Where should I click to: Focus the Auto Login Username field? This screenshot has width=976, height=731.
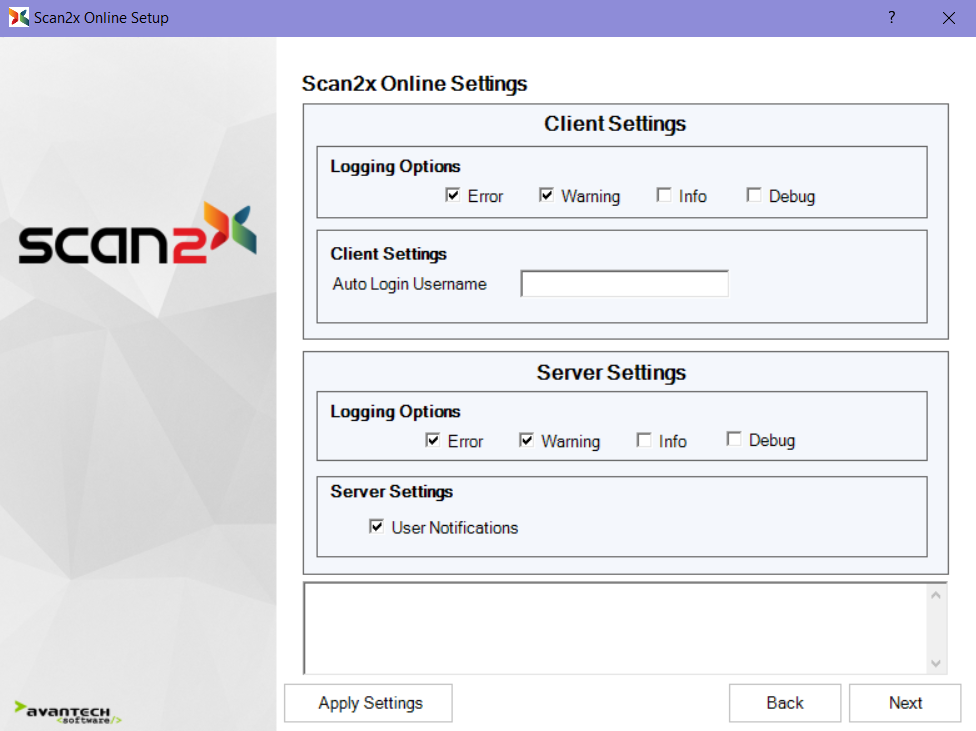(624, 284)
